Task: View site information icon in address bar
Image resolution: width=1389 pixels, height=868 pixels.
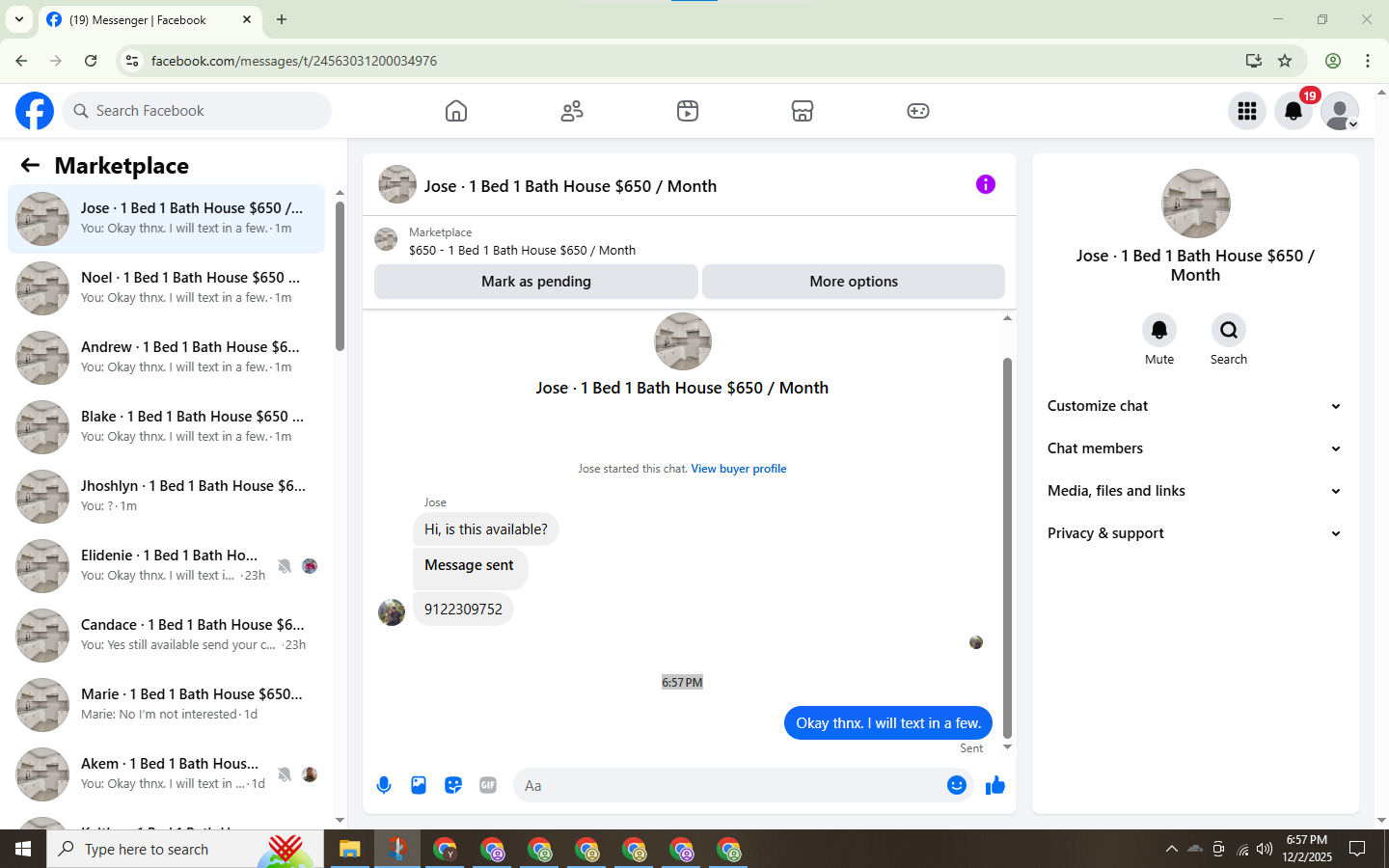Action: [x=132, y=61]
